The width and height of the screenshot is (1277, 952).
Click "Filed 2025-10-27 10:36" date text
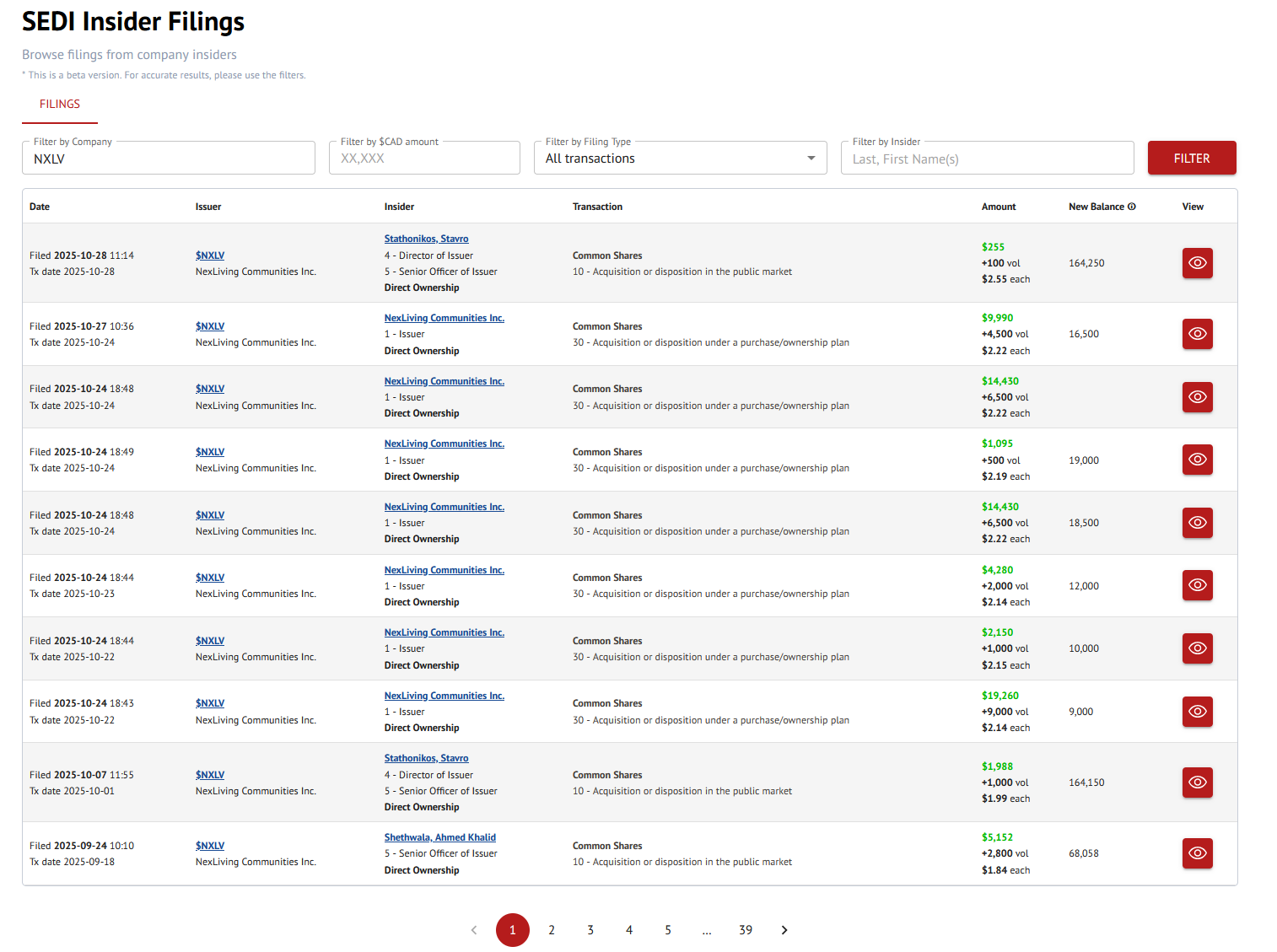[x=82, y=326]
